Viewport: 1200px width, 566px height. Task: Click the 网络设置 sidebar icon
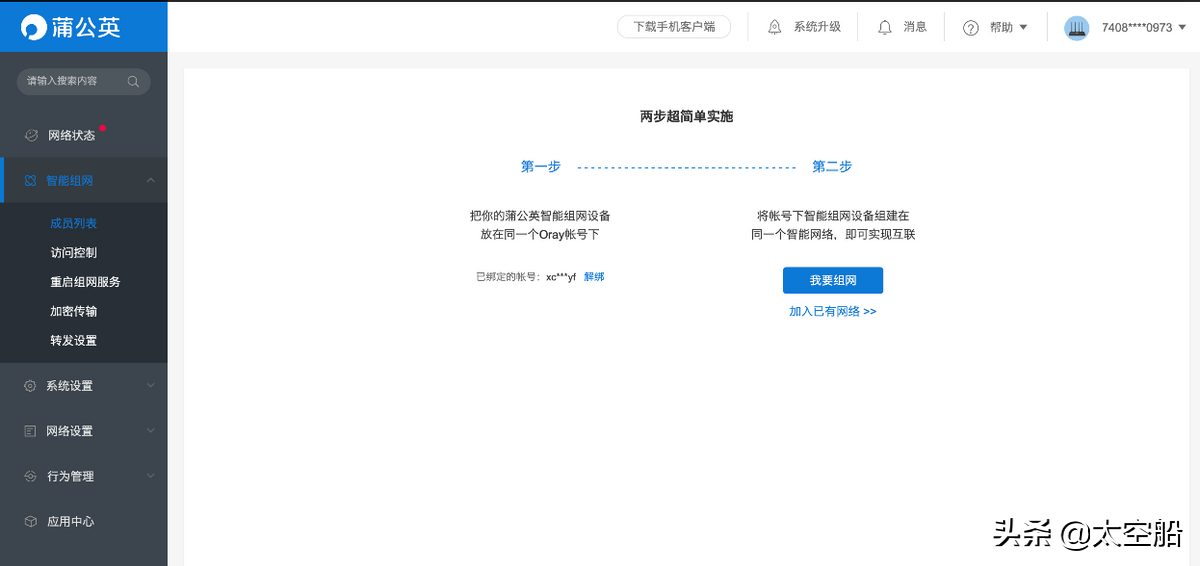point(30,431)
